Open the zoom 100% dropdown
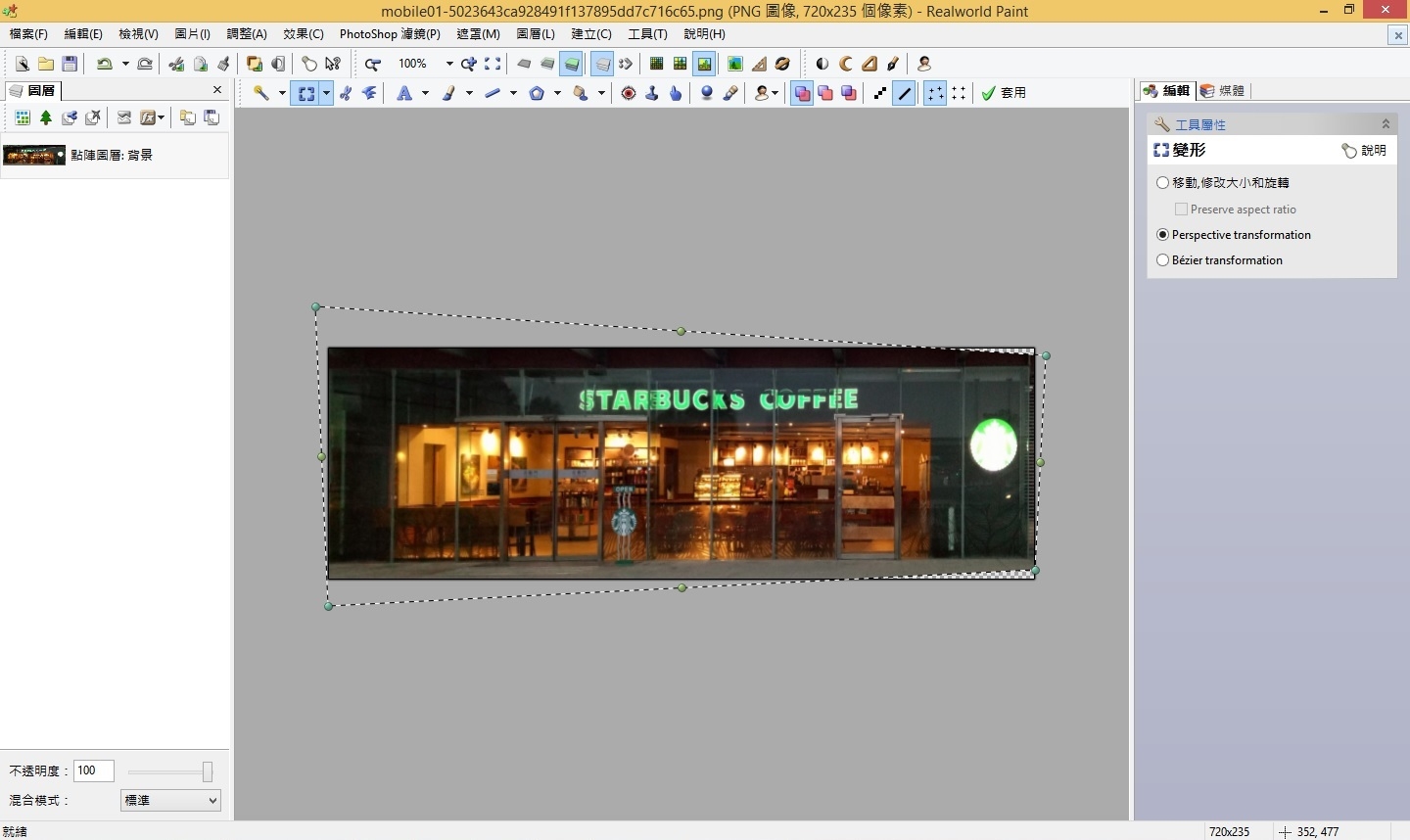 (x=449, y=64)
